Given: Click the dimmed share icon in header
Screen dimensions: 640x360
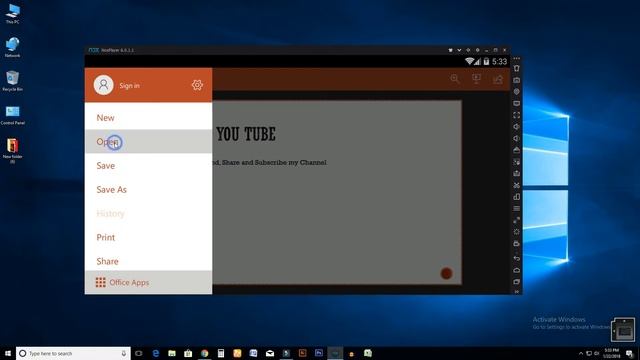Looking at the screenshot, I should coord(498,79).
